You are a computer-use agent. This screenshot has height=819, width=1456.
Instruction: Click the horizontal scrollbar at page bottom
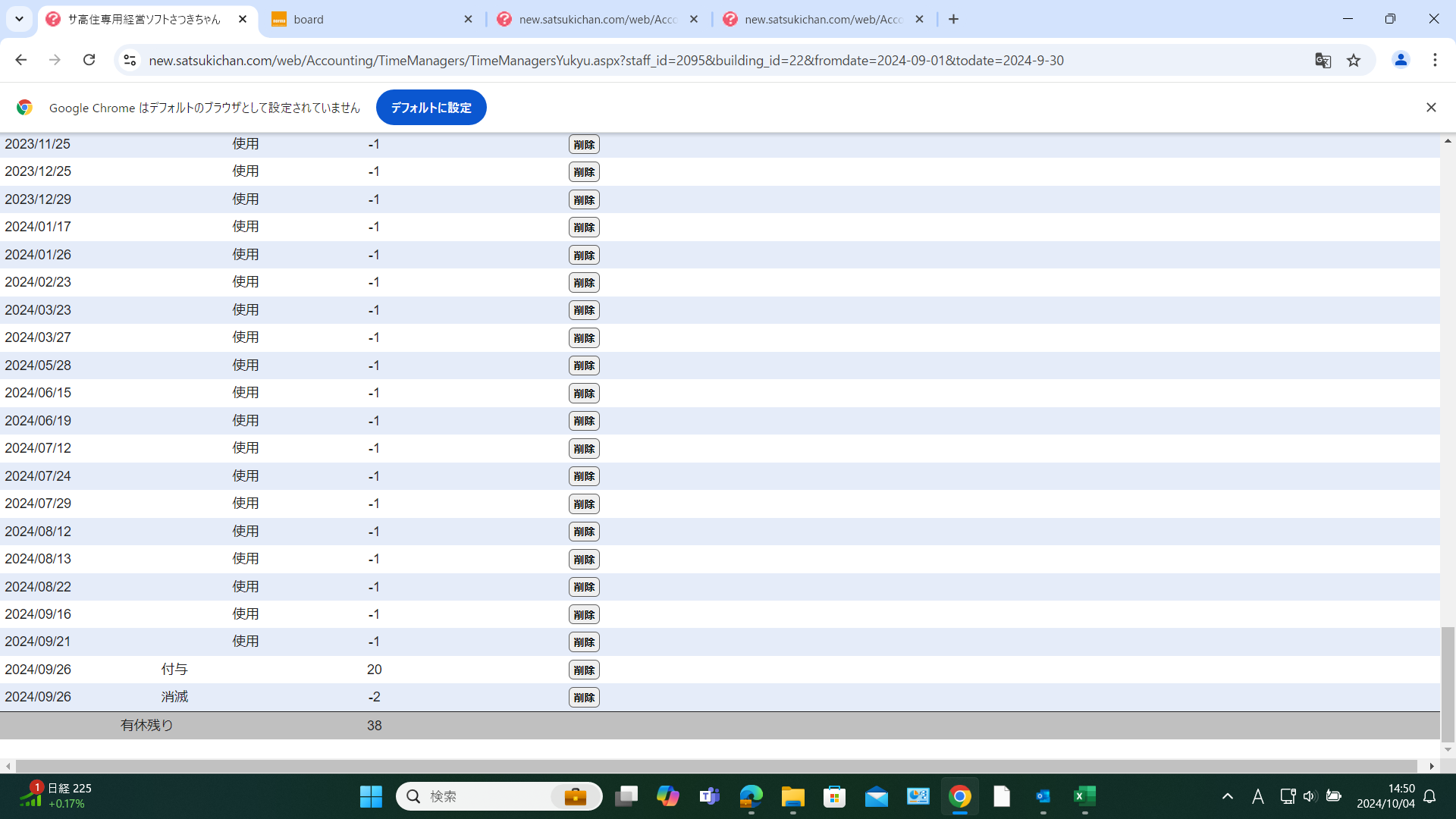click(717, 767)
